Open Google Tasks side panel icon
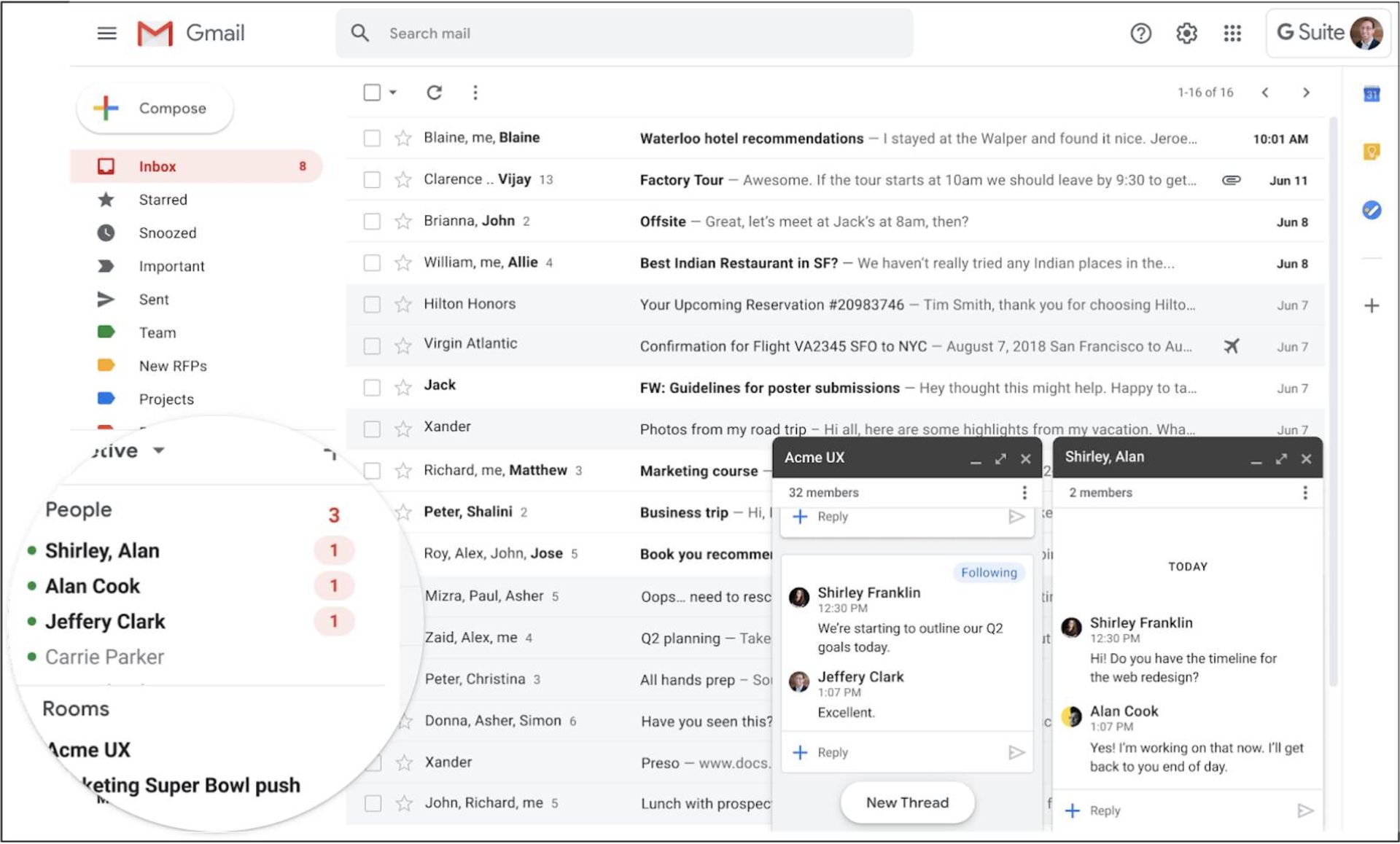 (1371, 210)
